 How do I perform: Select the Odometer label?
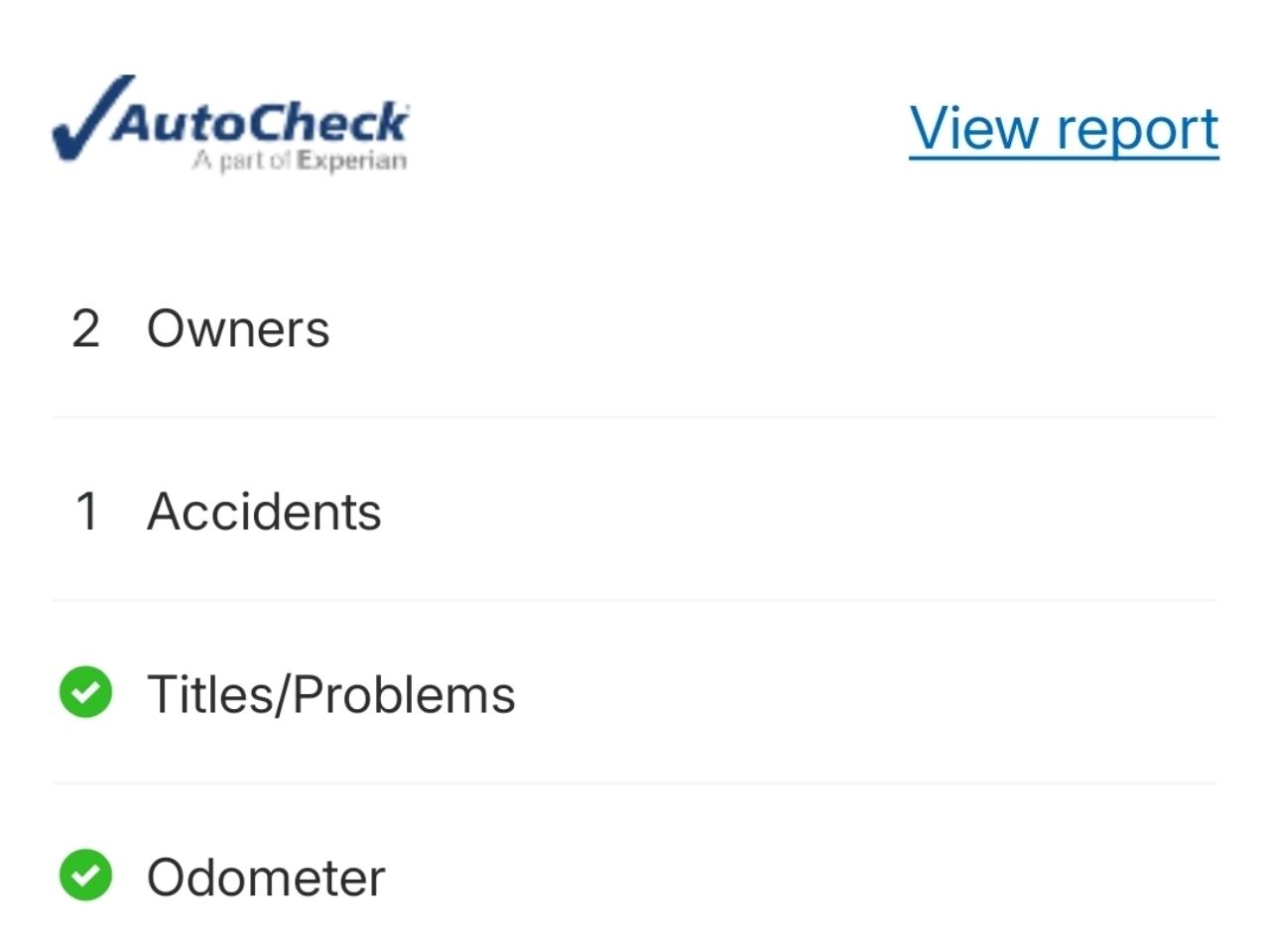(x=266, y=878)
